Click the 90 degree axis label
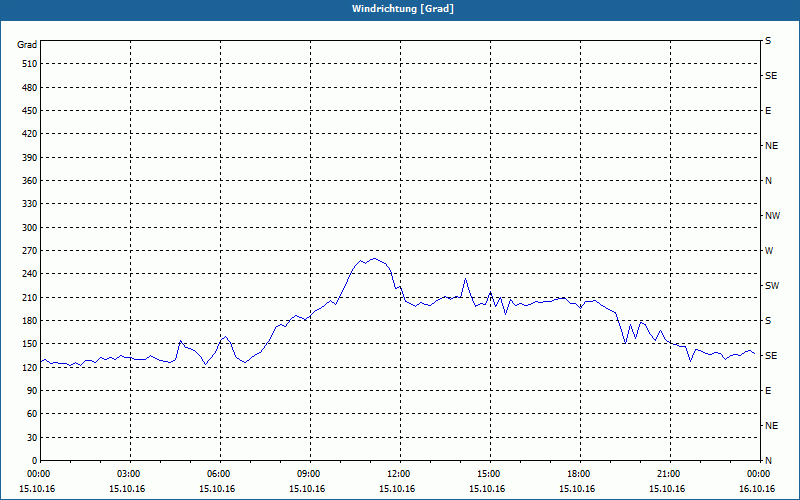This screenshot has height=500, width=800. point(32,391)
